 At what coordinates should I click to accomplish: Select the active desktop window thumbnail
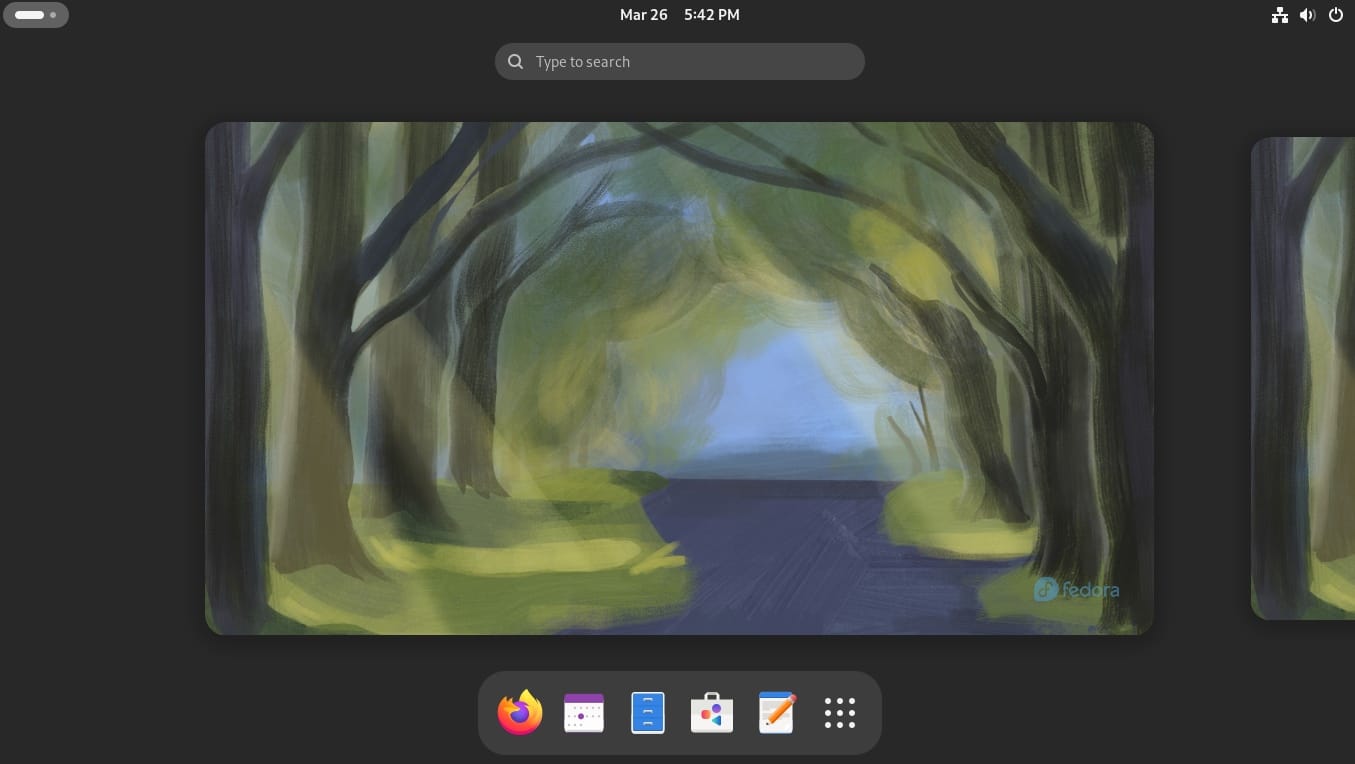(x=679, y=379)
